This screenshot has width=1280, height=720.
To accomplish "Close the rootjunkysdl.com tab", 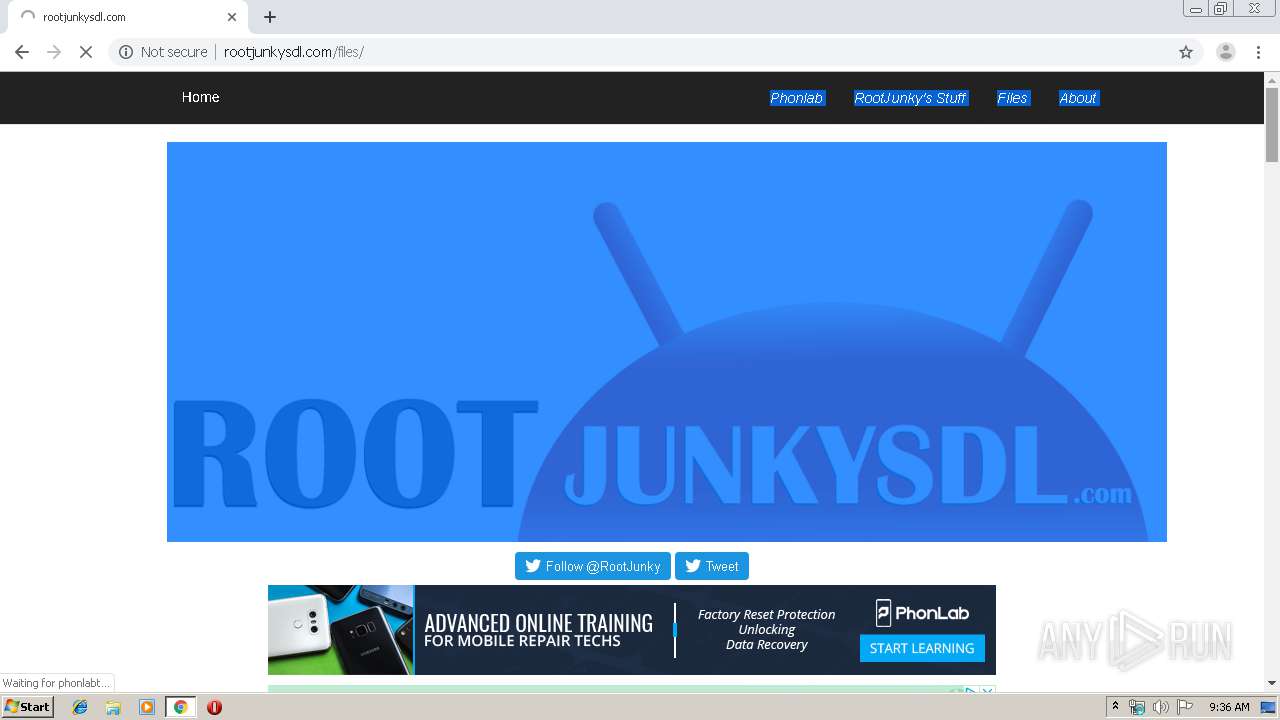I will [232, 17].
